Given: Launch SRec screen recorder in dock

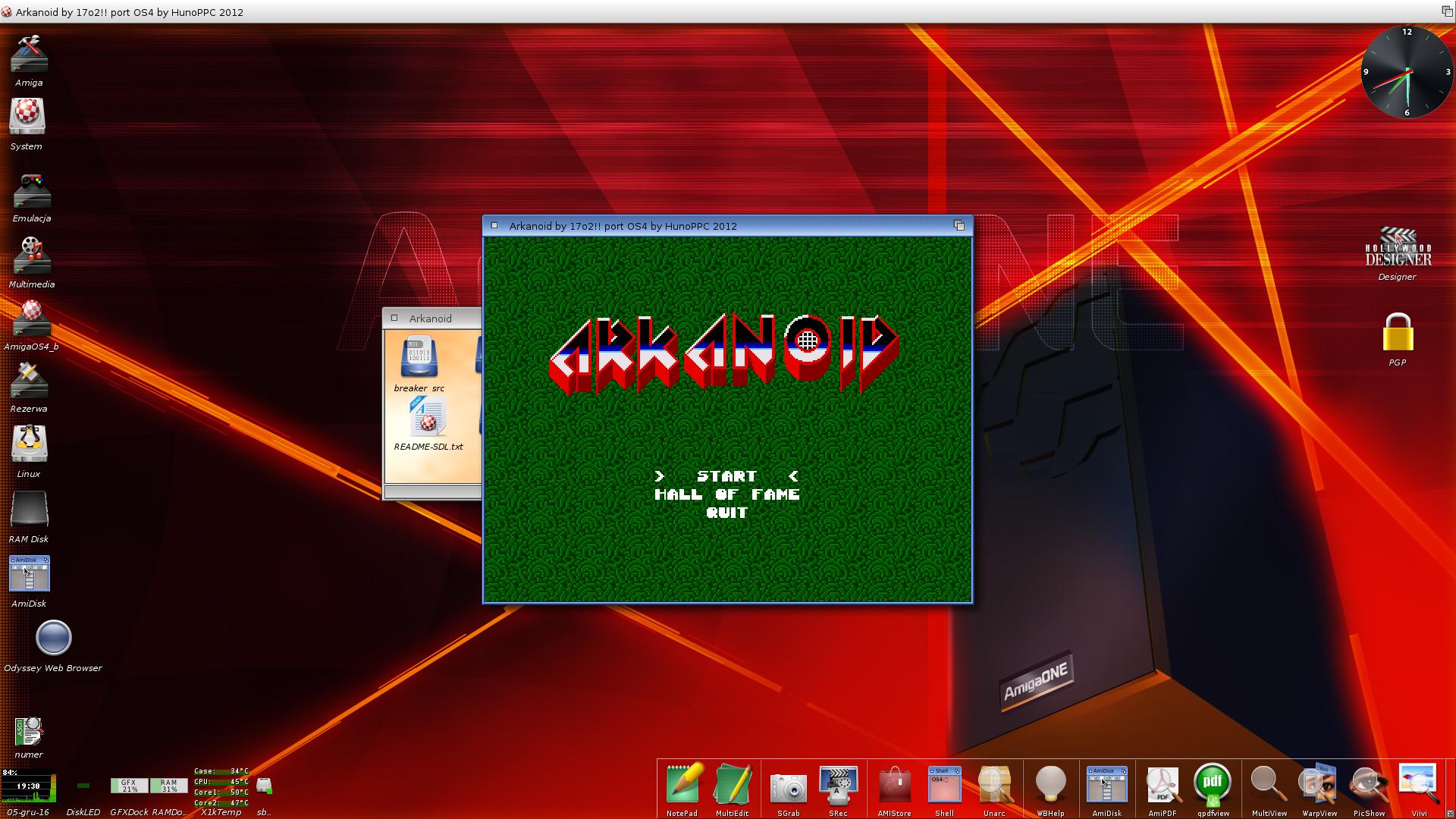Looking at the screenshot, I should click(838, 786).
